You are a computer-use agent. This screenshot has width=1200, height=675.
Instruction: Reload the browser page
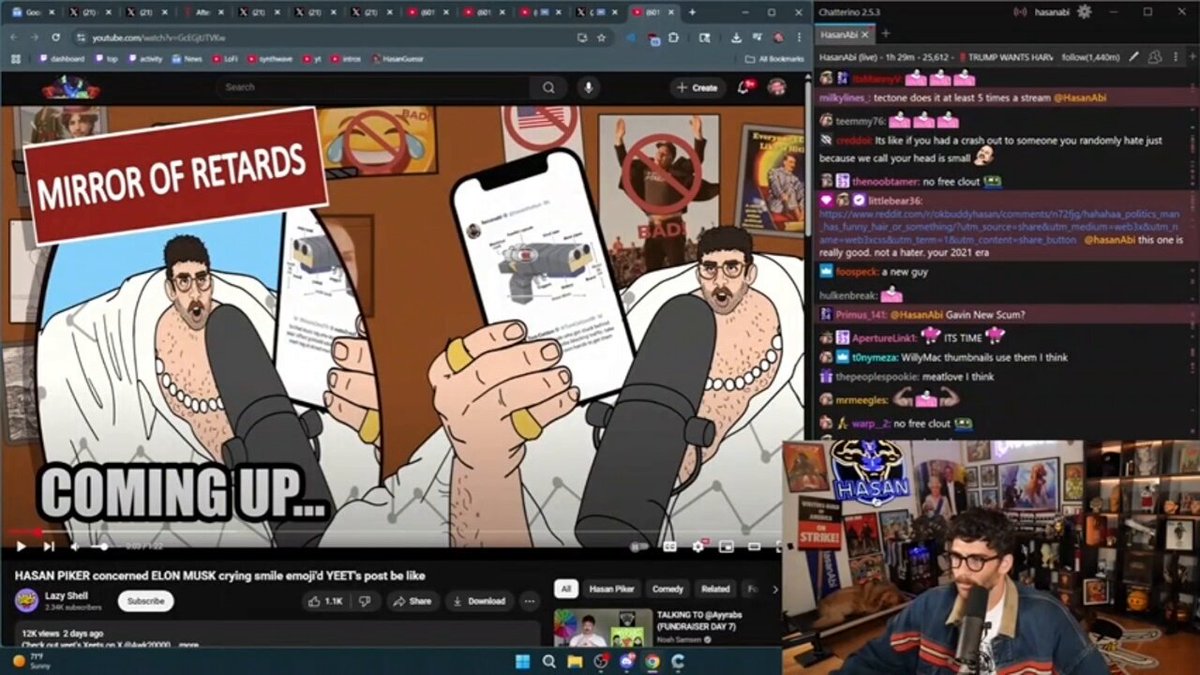(x=58, y=37)
